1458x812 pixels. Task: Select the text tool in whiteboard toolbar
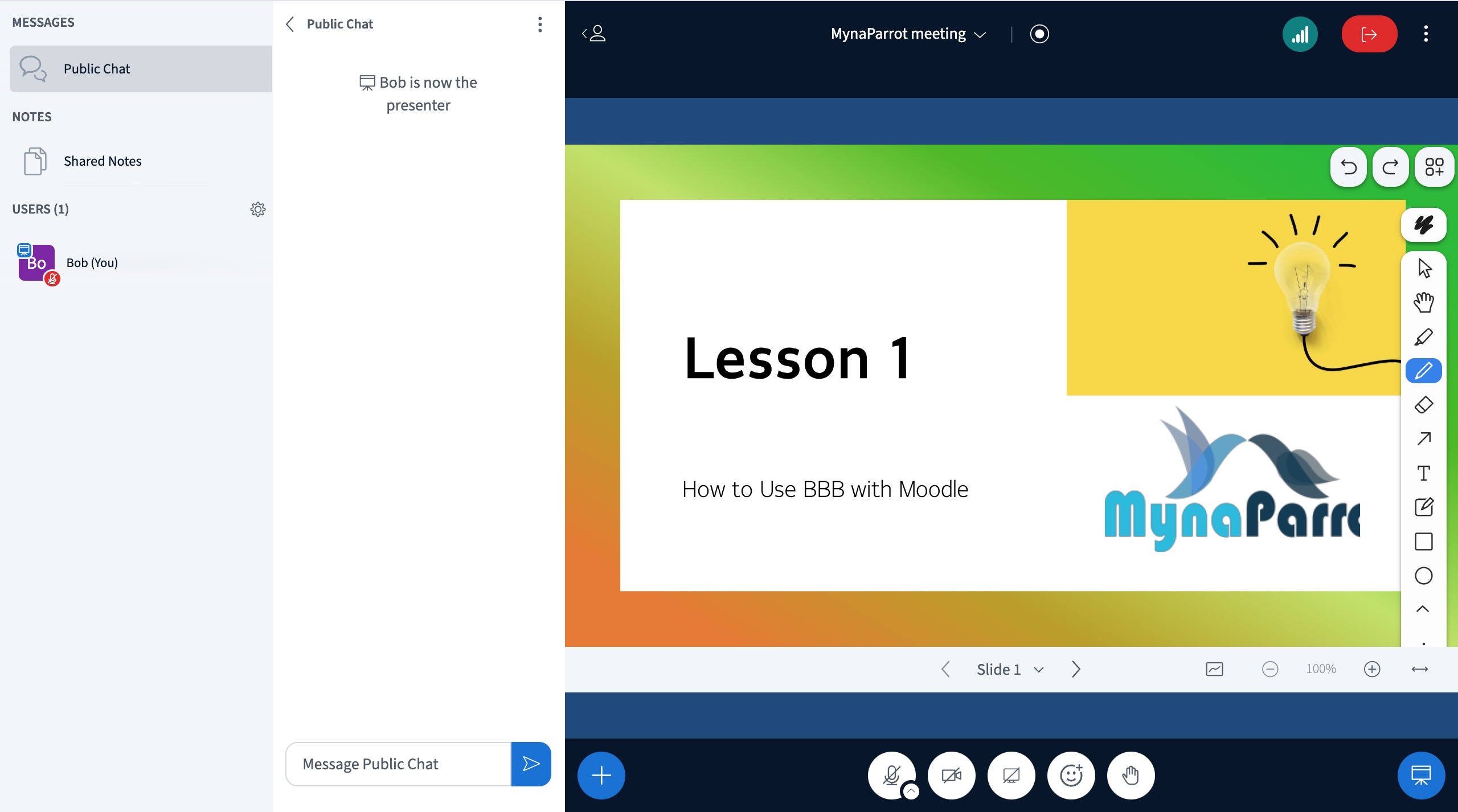[x=1423, y=473]
